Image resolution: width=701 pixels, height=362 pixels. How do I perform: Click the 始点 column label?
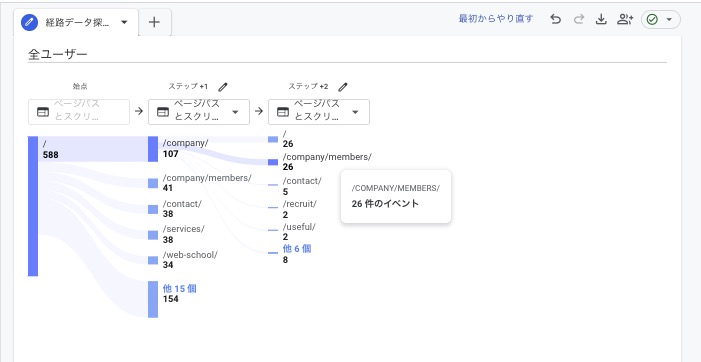pos(80,87)
